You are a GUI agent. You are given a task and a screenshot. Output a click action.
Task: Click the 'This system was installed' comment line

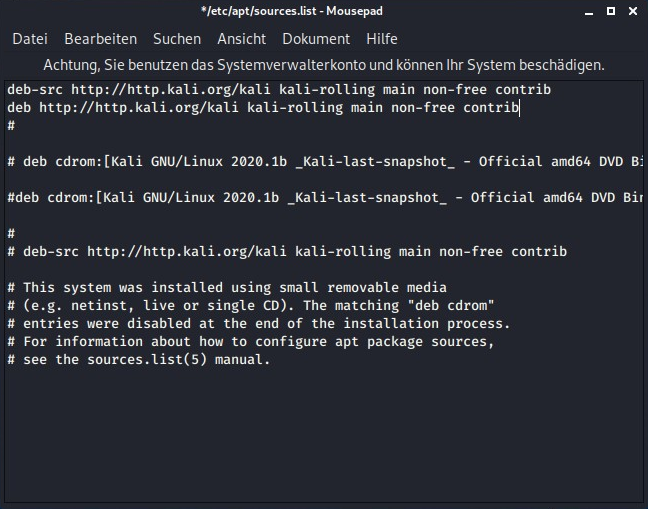coord(226,288)
